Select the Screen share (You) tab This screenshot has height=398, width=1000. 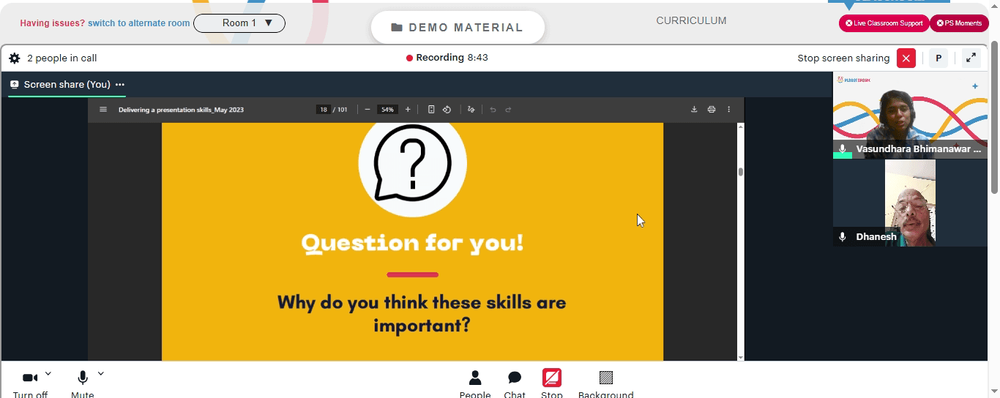(61, 84)
